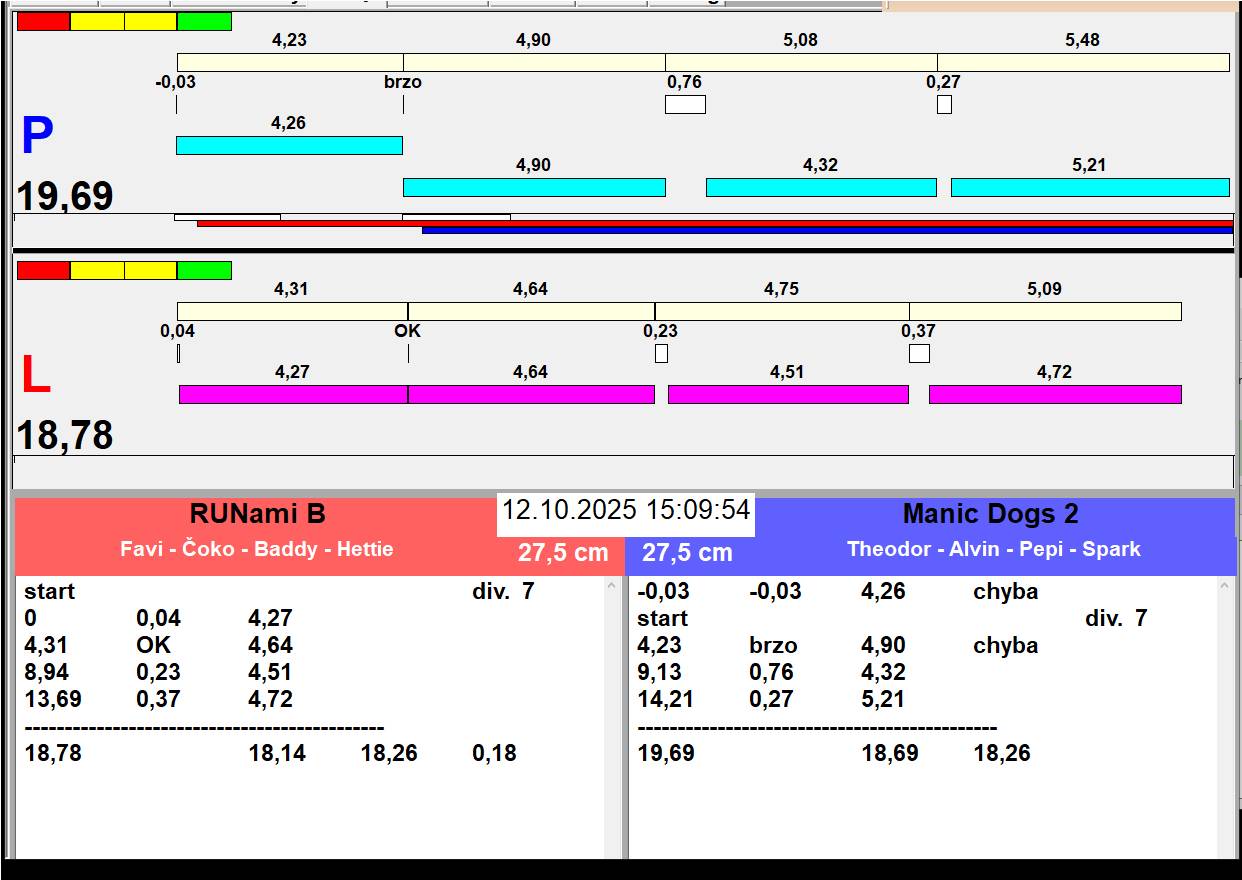
Task: Select the magenta 4,72 run bar
Action: click(1055, 394)
